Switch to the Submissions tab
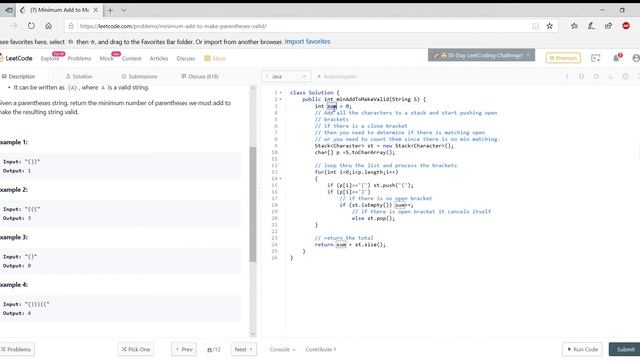Image resolution: width=640 pixels, height=360 pixels. tap(139, 76)
